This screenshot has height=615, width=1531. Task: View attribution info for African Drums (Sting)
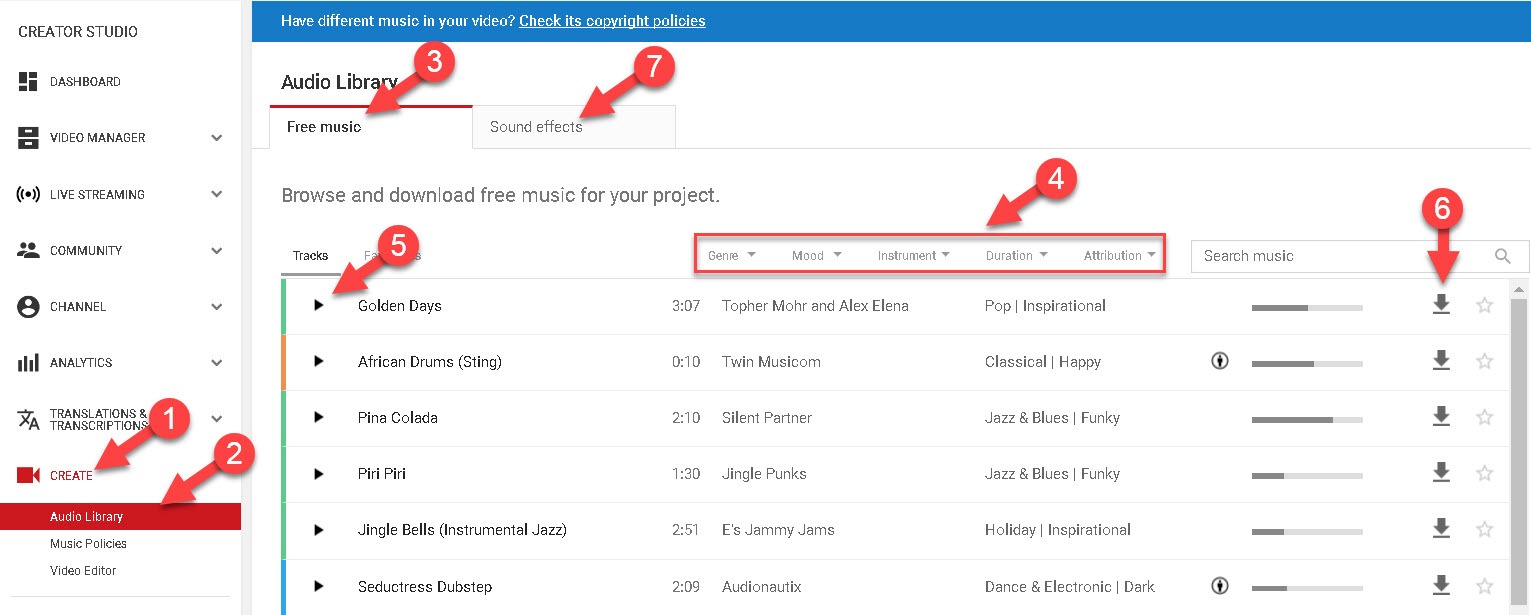tap(1220, 361)
